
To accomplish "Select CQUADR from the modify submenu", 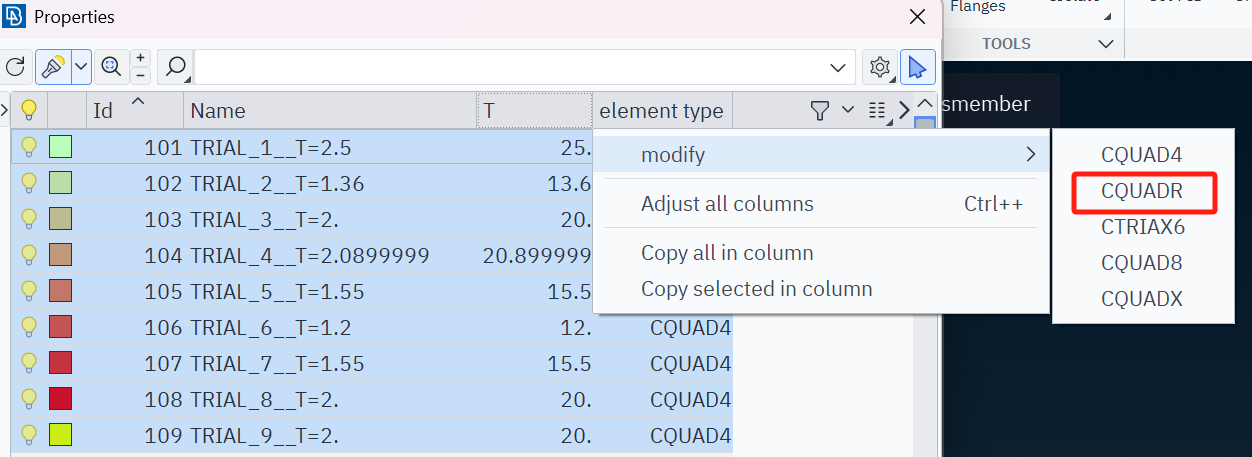I will point(1142,191).
